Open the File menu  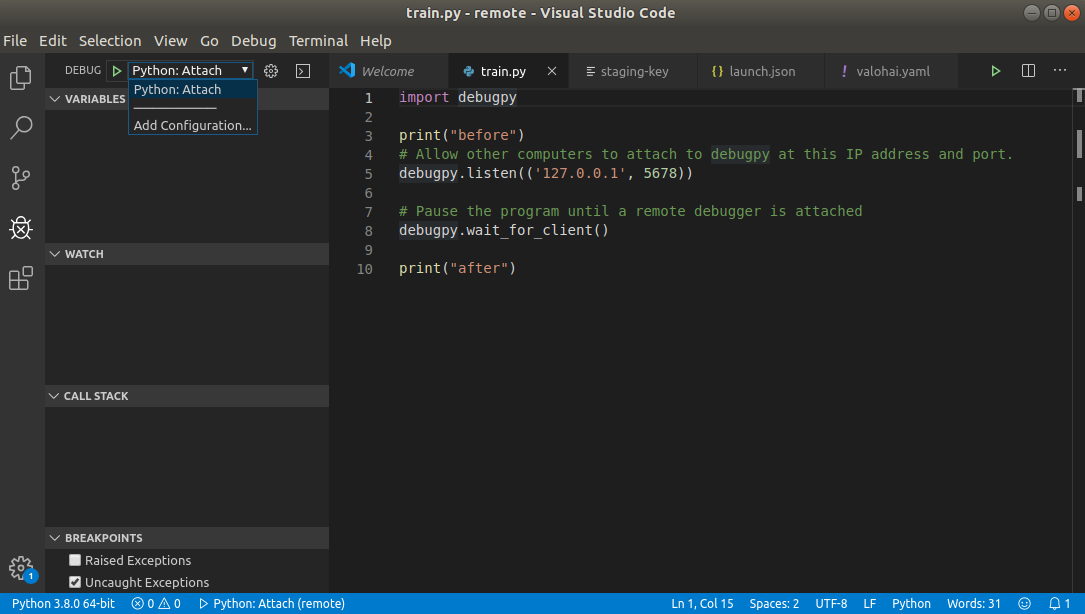click(x=15, y=41)
